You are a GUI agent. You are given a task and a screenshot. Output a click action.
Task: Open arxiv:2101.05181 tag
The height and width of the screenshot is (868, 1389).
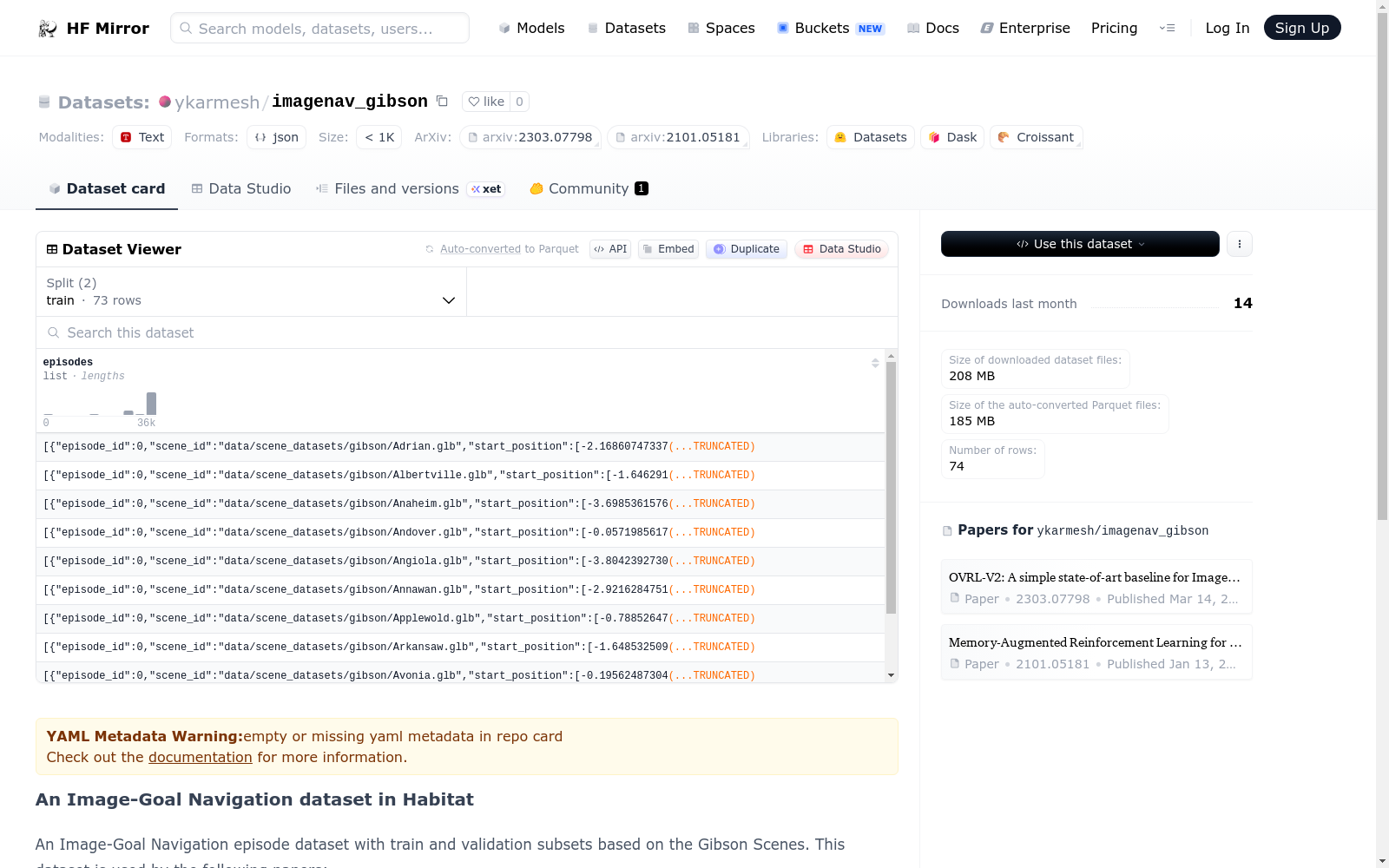coord(678,137)
